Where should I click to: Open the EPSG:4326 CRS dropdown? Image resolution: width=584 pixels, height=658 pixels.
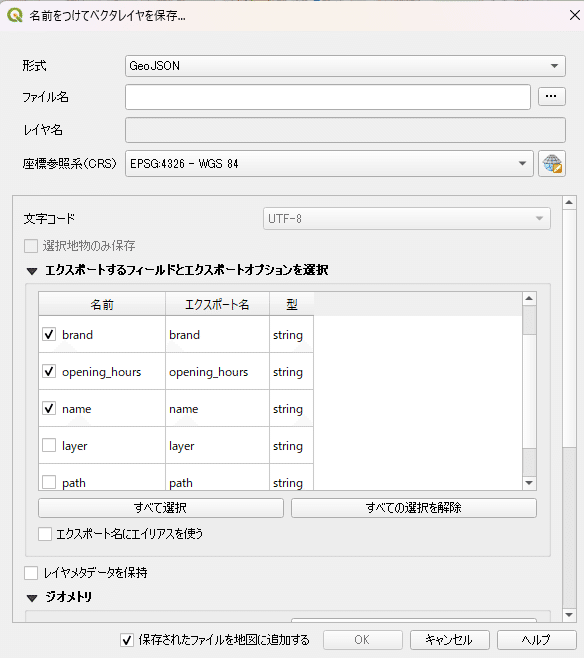329,164
